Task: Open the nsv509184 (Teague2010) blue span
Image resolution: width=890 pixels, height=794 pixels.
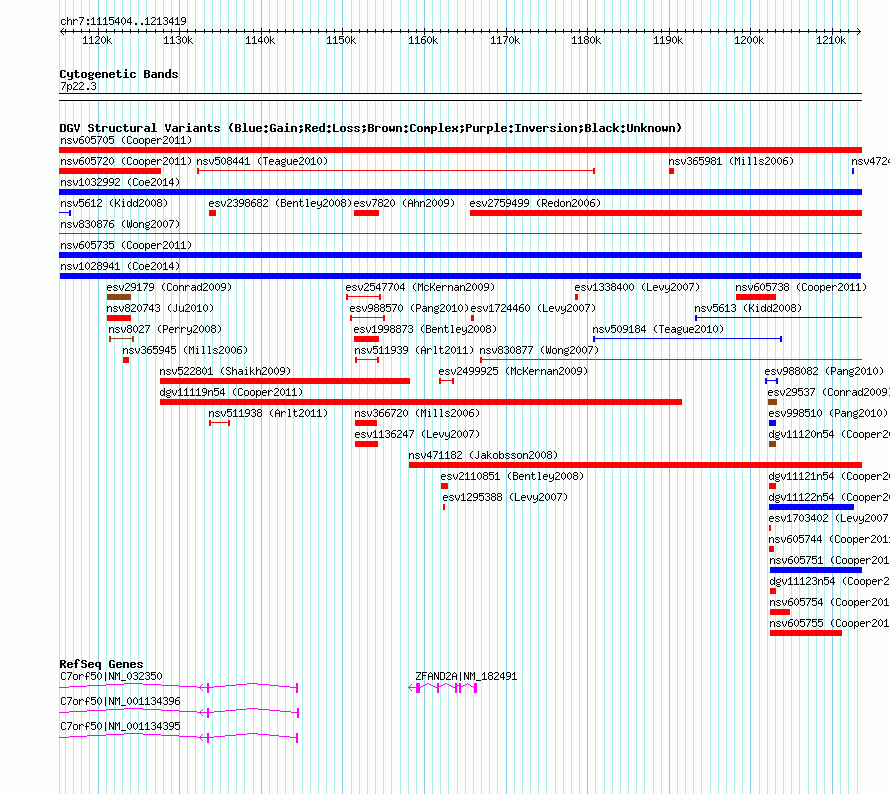Action: [687, 339]
